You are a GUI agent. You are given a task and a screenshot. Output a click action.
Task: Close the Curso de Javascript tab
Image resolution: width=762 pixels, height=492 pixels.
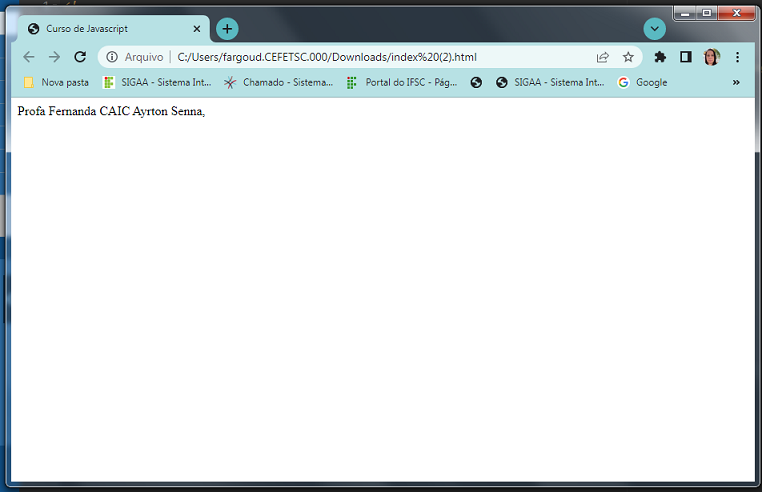(197, 29)
